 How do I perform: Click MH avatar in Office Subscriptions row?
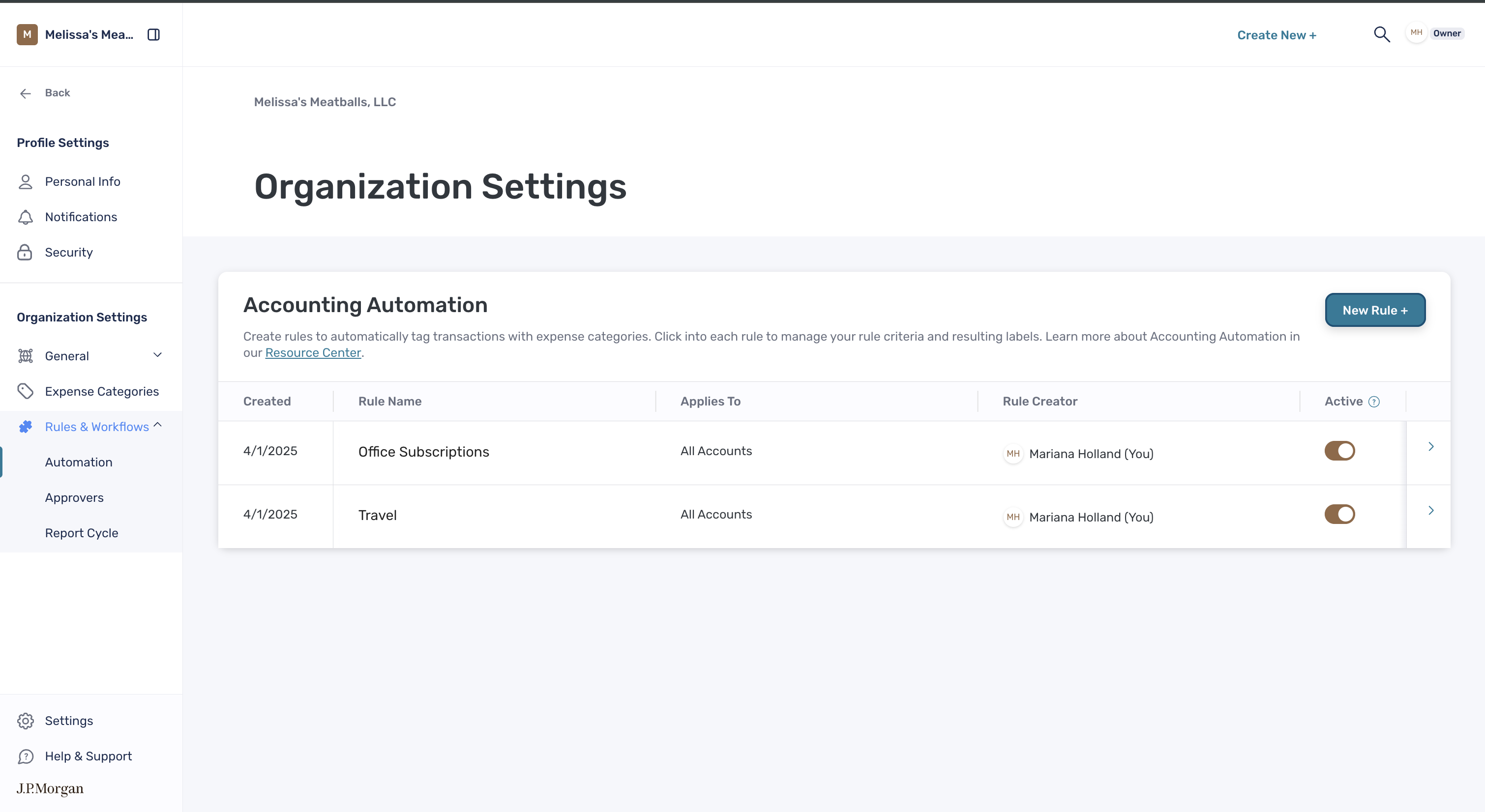tap(1013, 454)
